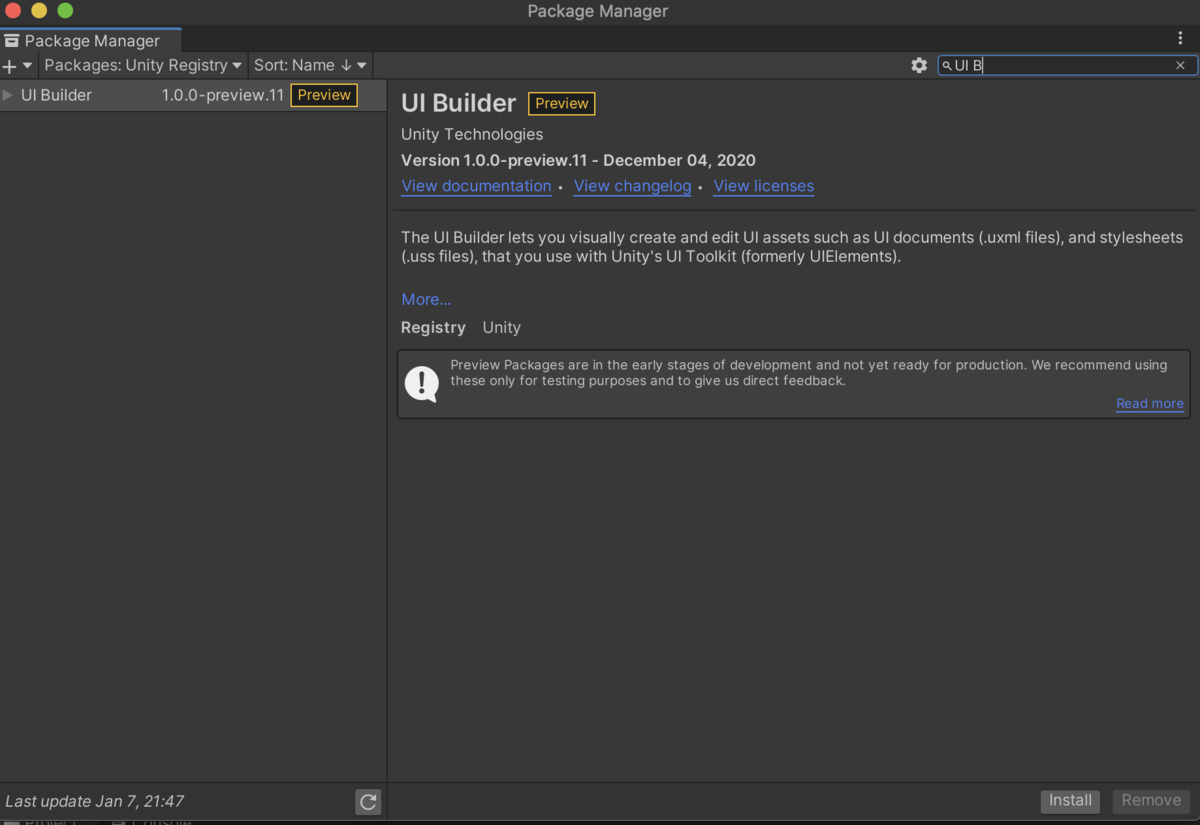The height and width of the screenshot is (825, 1200).
Task: Expand the UI Builder package row
Action: pos(8,95)
